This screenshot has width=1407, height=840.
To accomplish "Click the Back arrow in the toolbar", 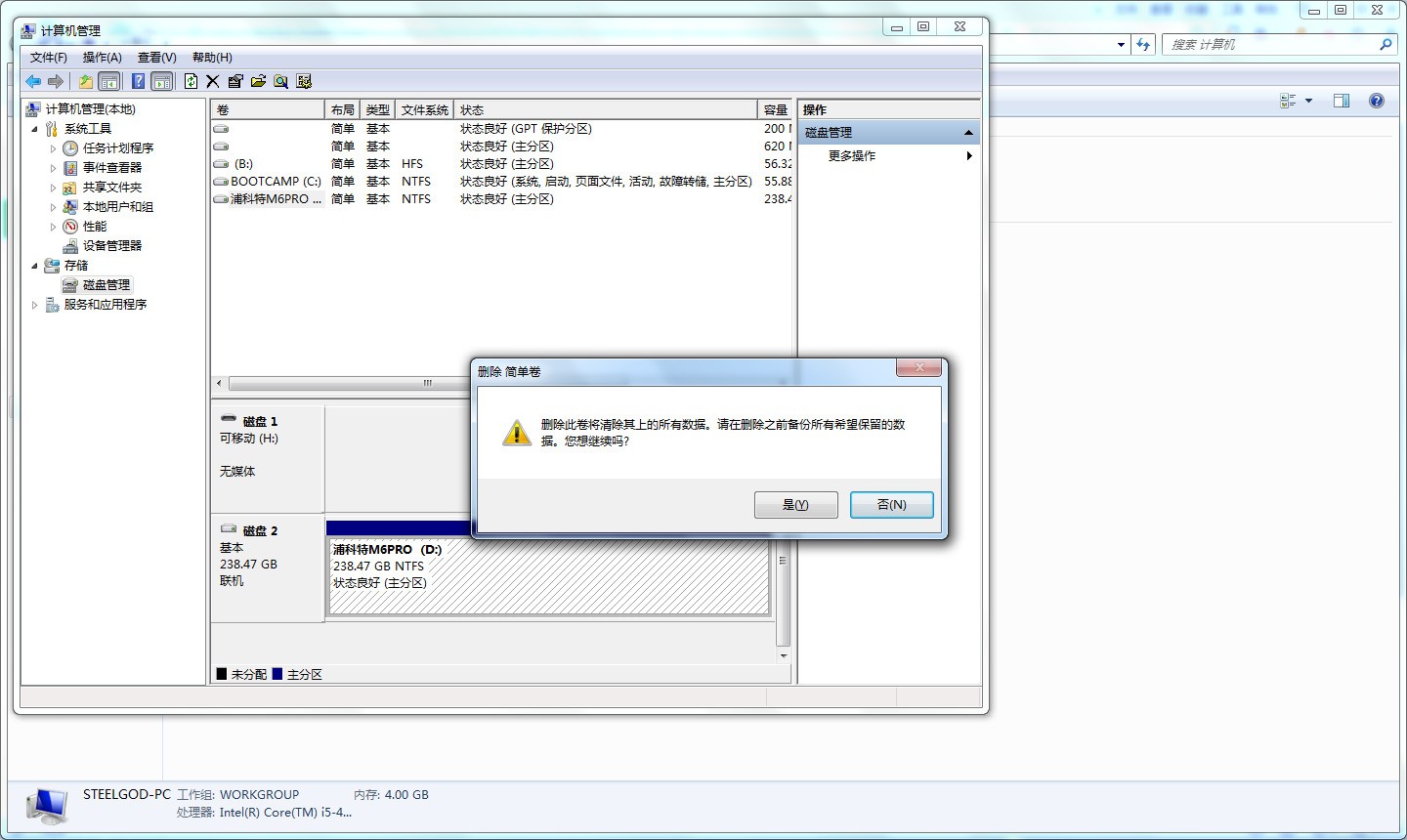I will (x=33, y=81).
